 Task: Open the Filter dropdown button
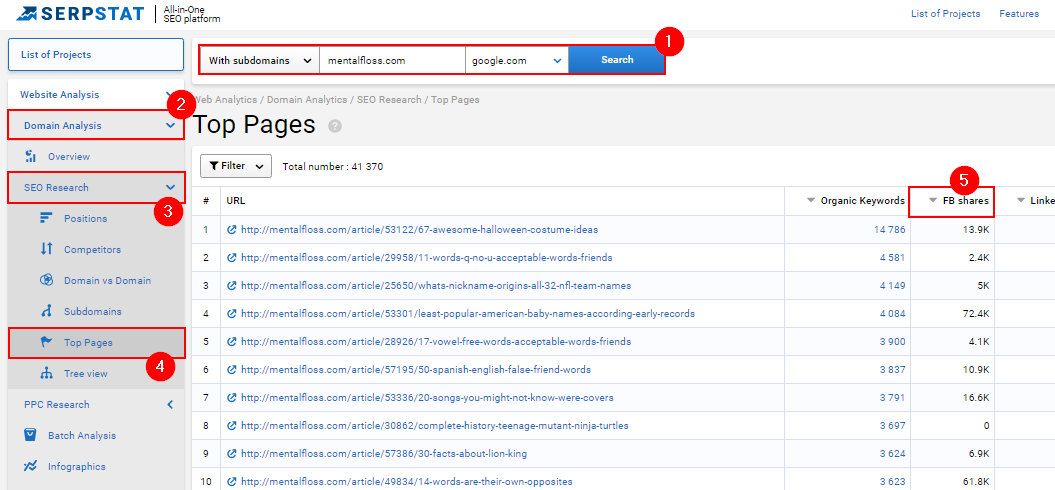[x=235, y=166]
